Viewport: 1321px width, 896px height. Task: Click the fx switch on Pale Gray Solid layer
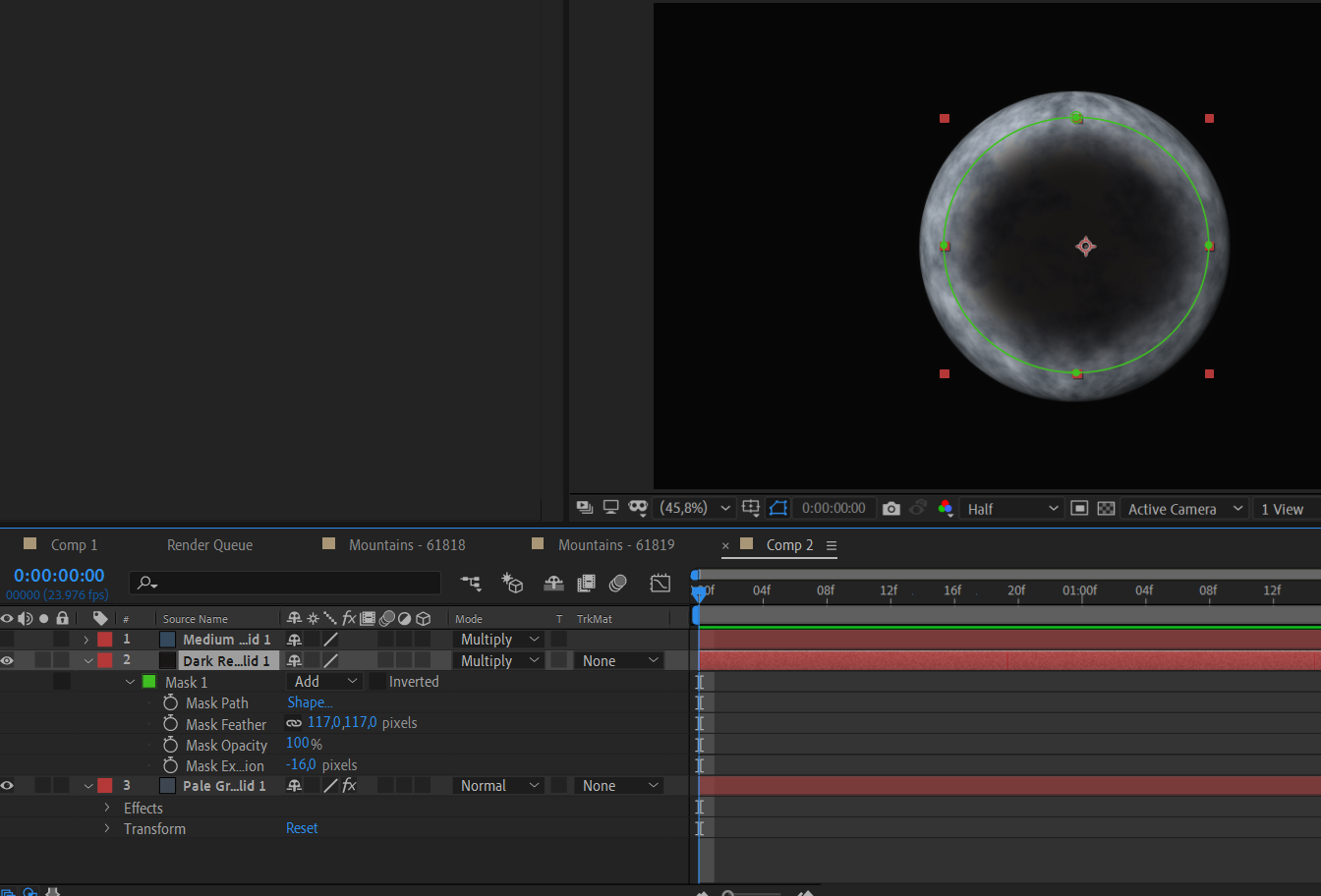349,786
